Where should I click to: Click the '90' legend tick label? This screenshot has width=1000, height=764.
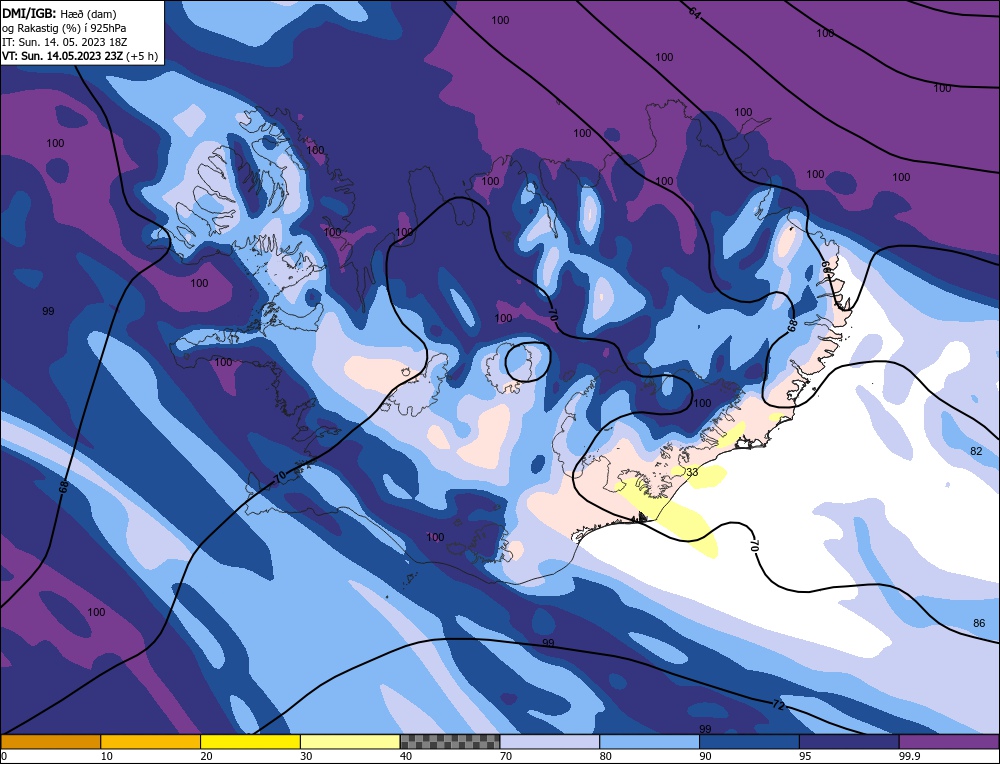[x=705, y=756]
